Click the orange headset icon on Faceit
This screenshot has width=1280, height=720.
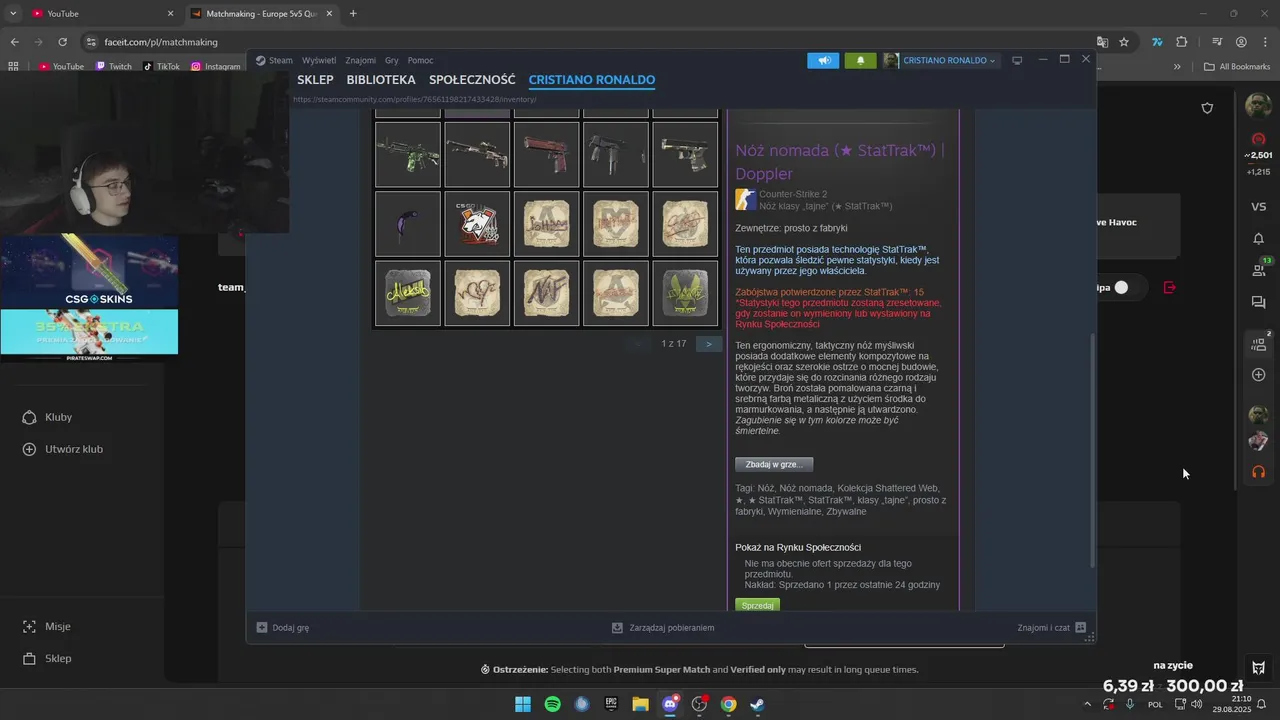pos(1258,471)
